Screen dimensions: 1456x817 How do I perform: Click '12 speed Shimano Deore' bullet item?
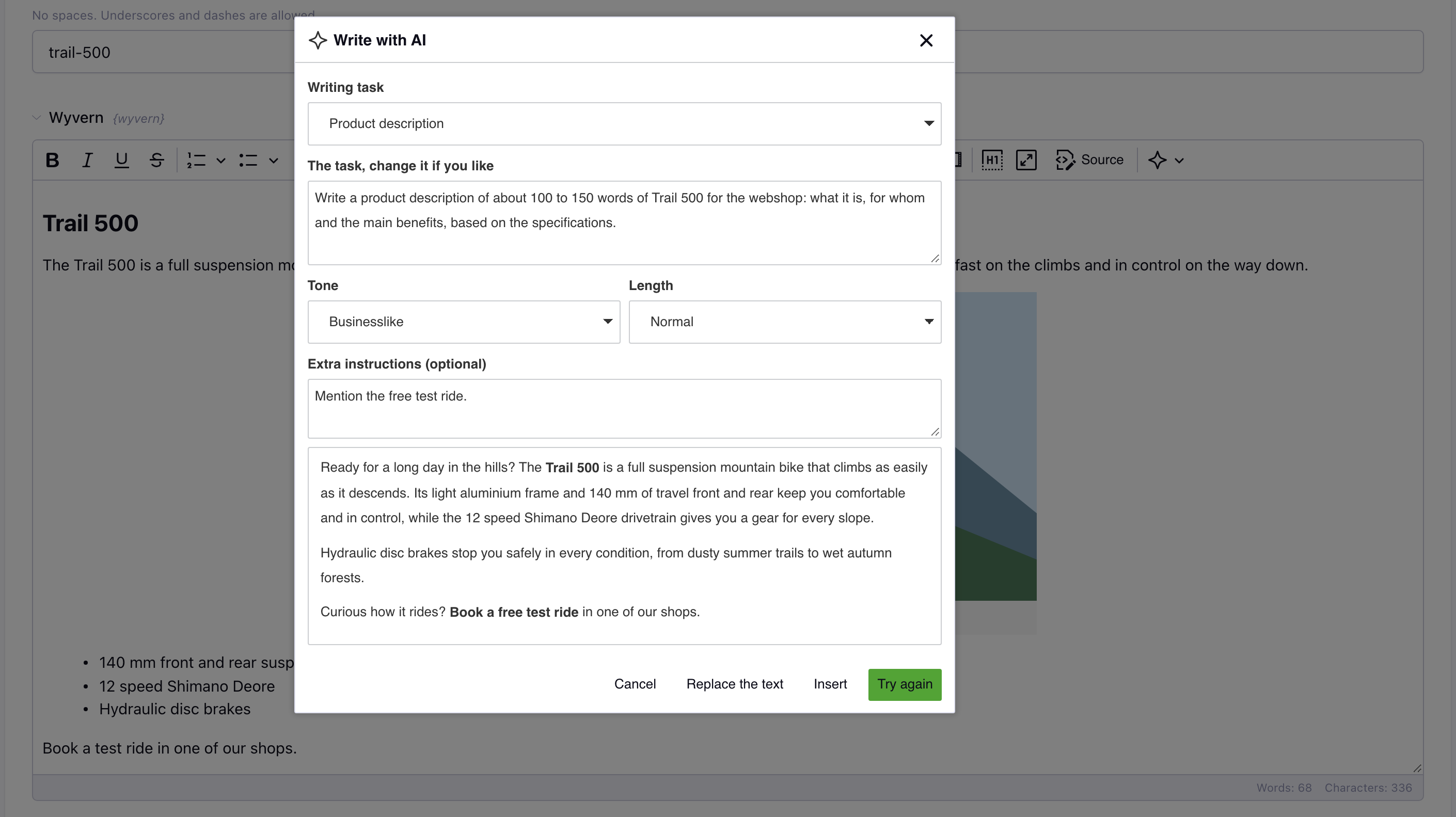[x=186, y=686]
